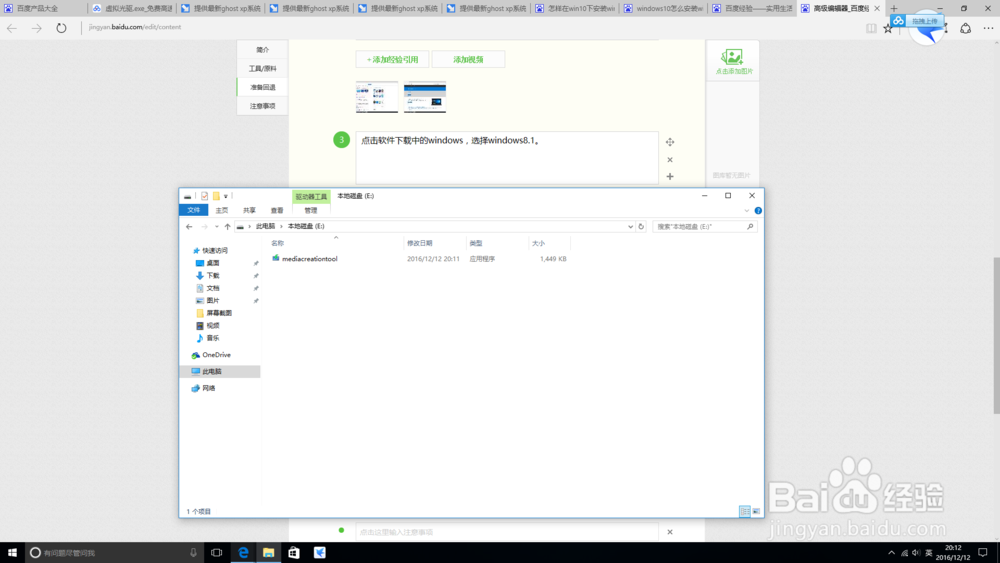This screenshot has width=1000, height=563.
Task: Go back in File Explorer
Action: [189, 226]
